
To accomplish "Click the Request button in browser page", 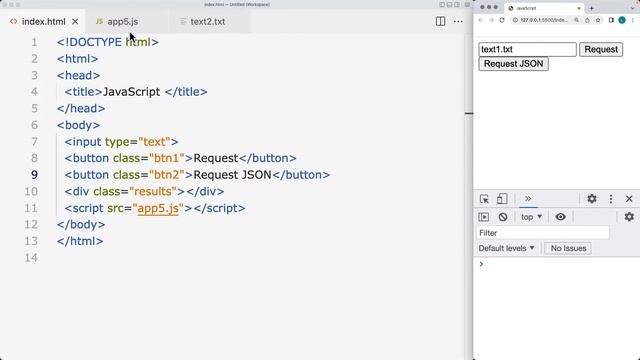I will coord(601,49).
